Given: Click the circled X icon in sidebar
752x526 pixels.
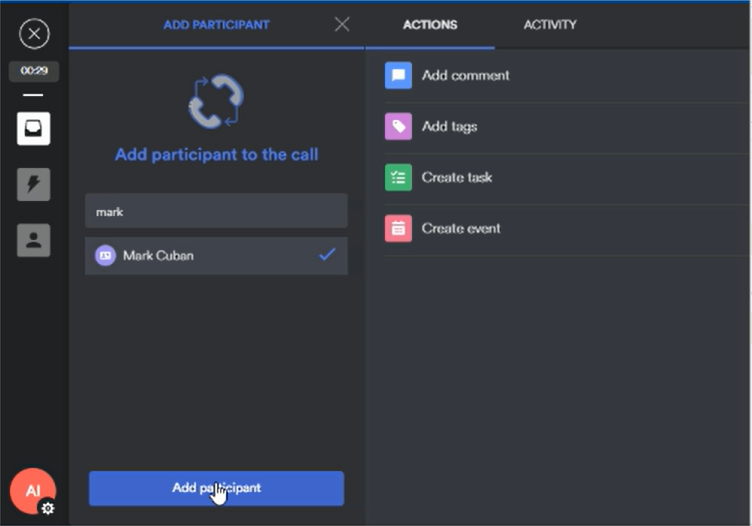Looking at the screenshot, I should tap(34, 35).
